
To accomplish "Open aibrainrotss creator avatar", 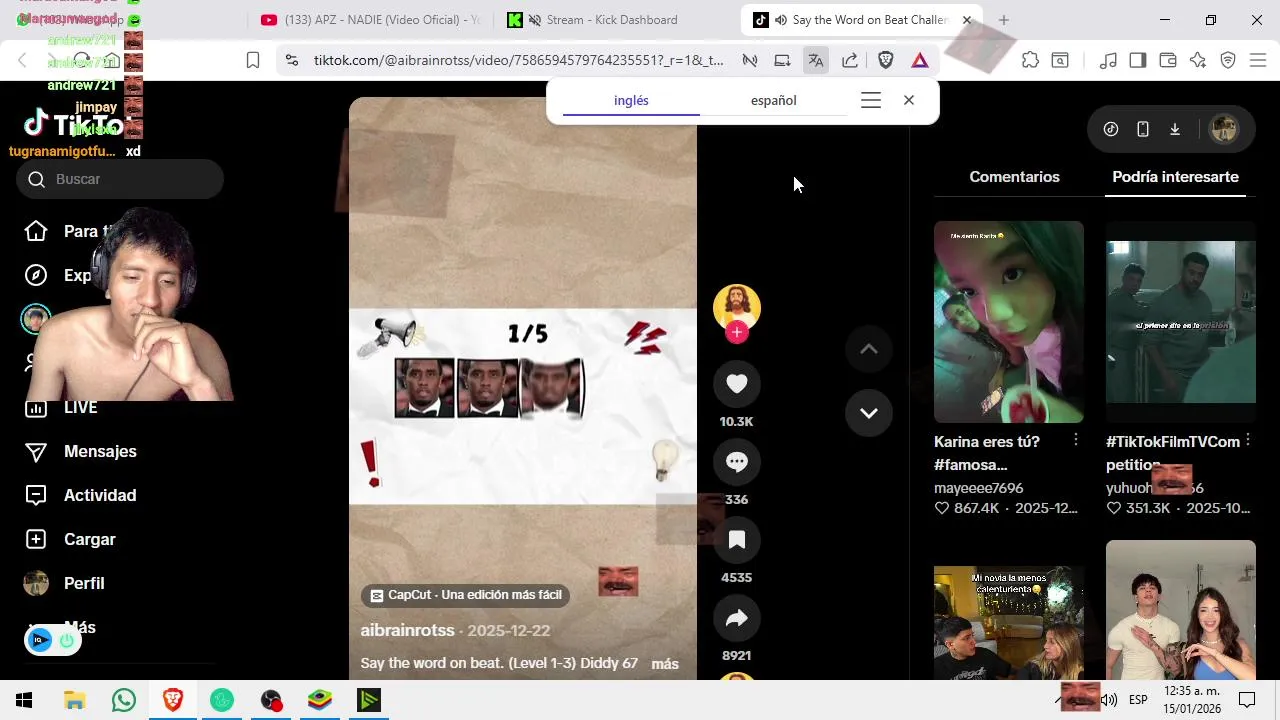I will [x=737, y=306].
